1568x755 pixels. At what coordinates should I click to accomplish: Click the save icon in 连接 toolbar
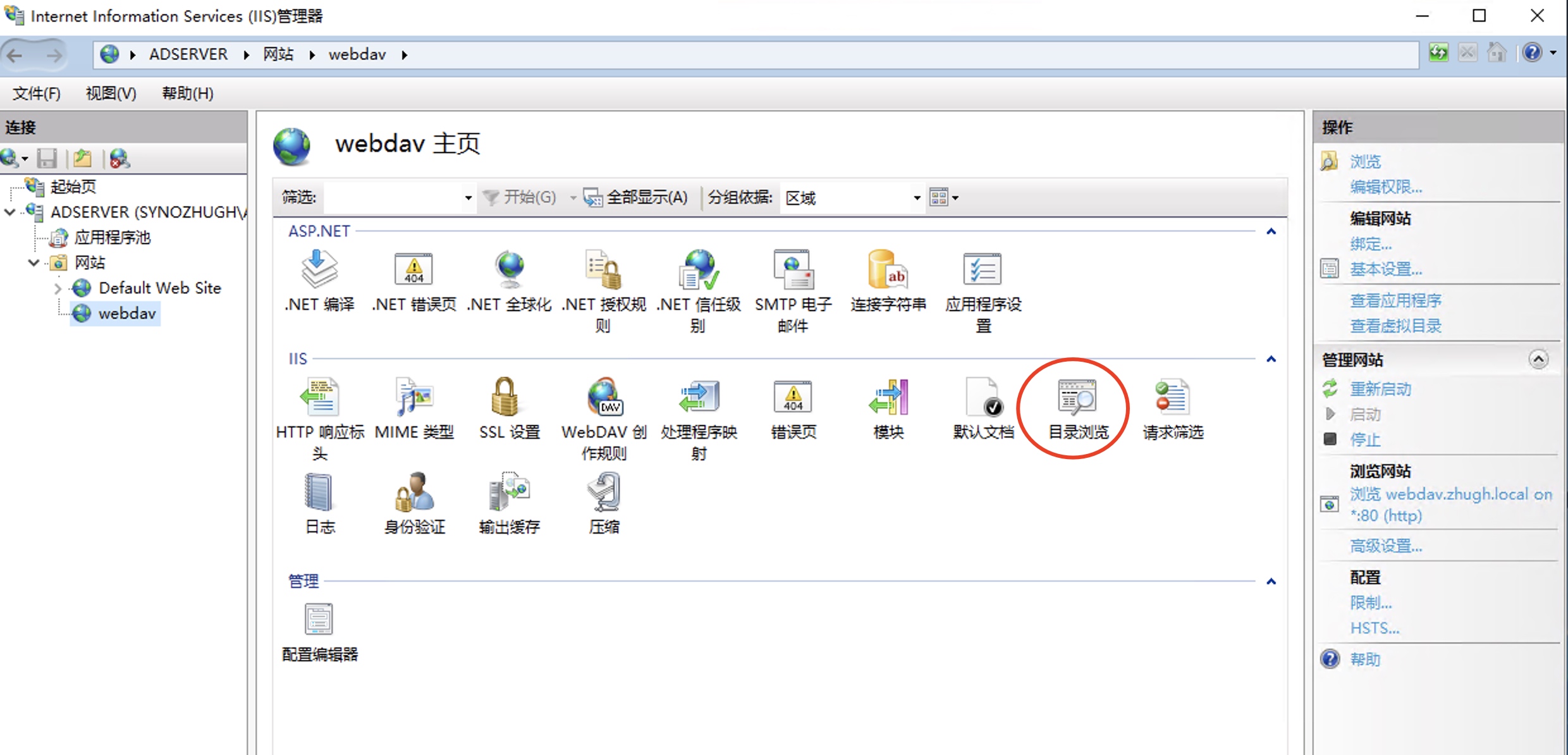[x=47, y=158]
